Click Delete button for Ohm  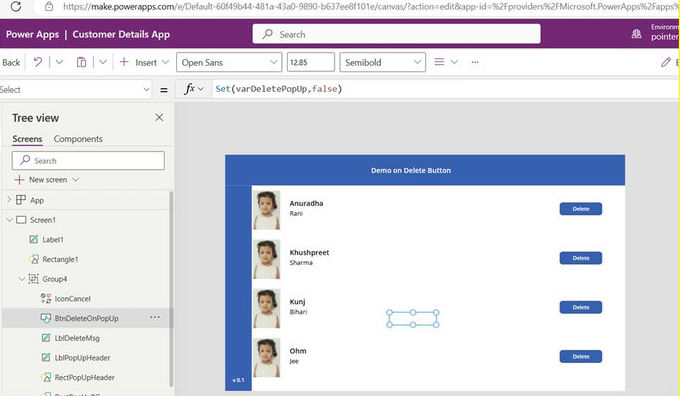click(x=581, y=357)
